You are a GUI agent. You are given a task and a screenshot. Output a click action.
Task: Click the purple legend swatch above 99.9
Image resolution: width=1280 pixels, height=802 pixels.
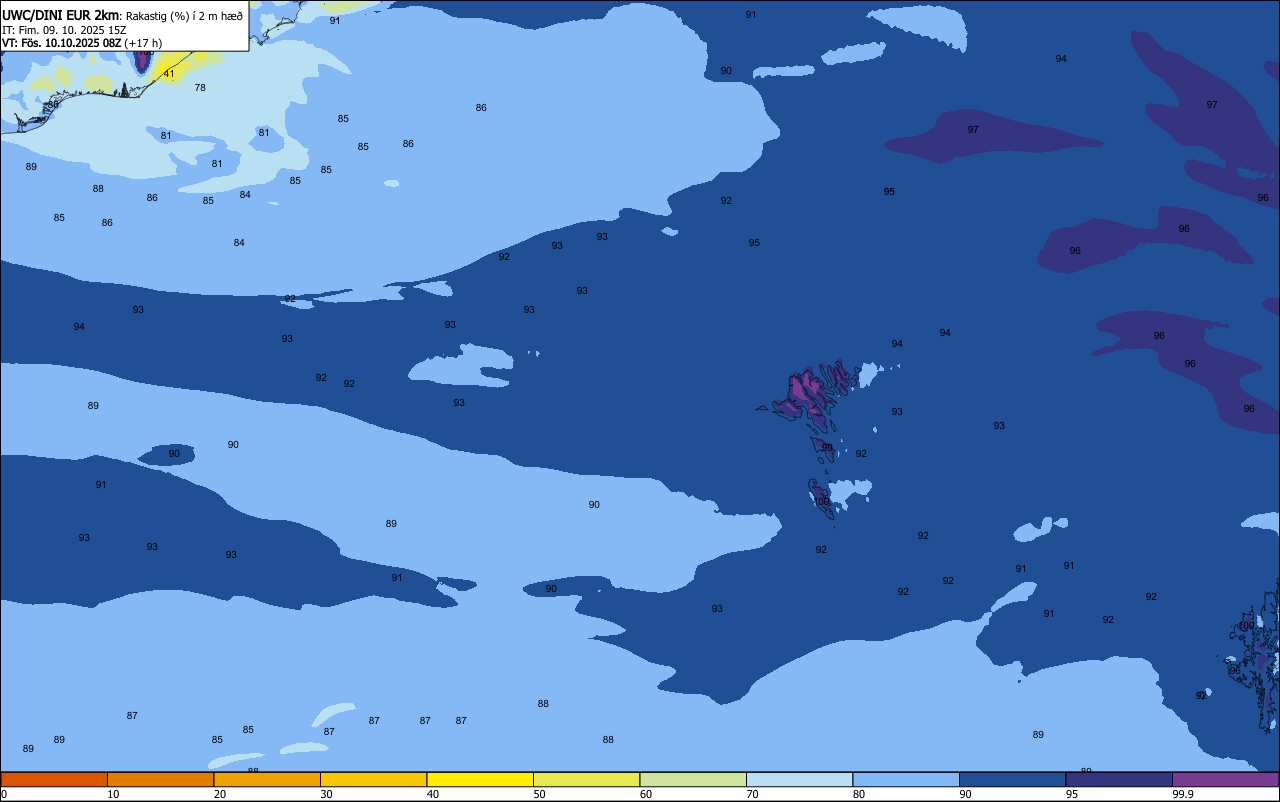click(x=1225, y=779)
